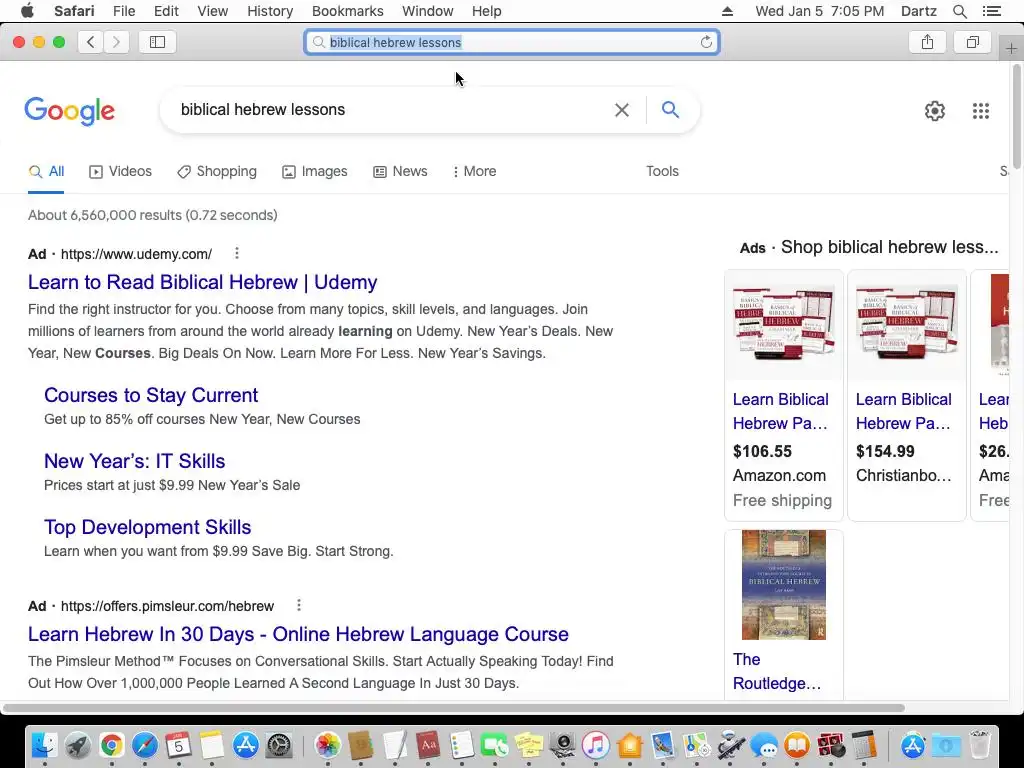This screenshot has width=1024, height=768.
Task: Open Photos from the dock
Action: tap(327, 745)
